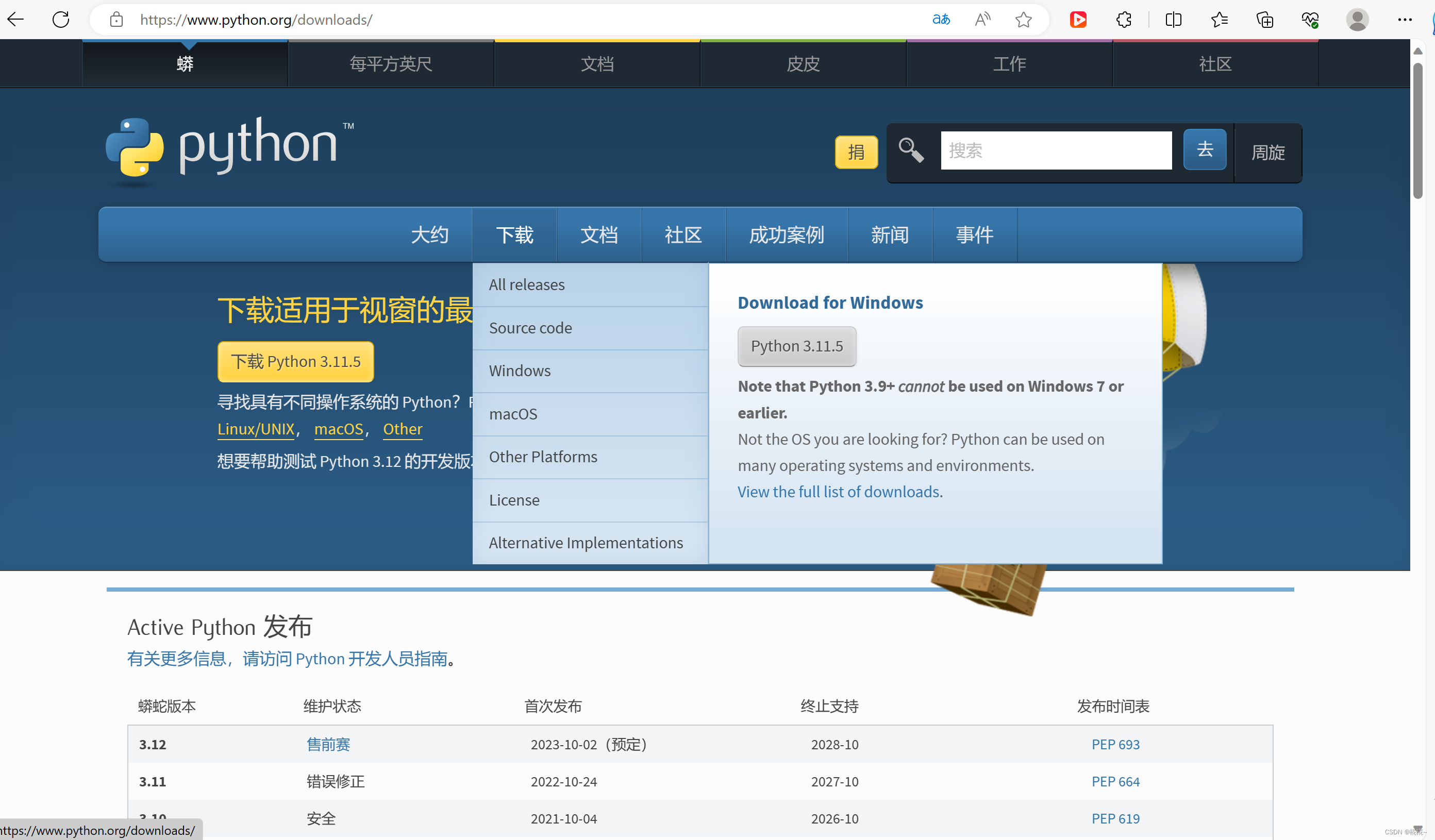The height and width of the screenshot is (840, 1435).
Task: Click the read aloud icon
Action: (982, 20)
